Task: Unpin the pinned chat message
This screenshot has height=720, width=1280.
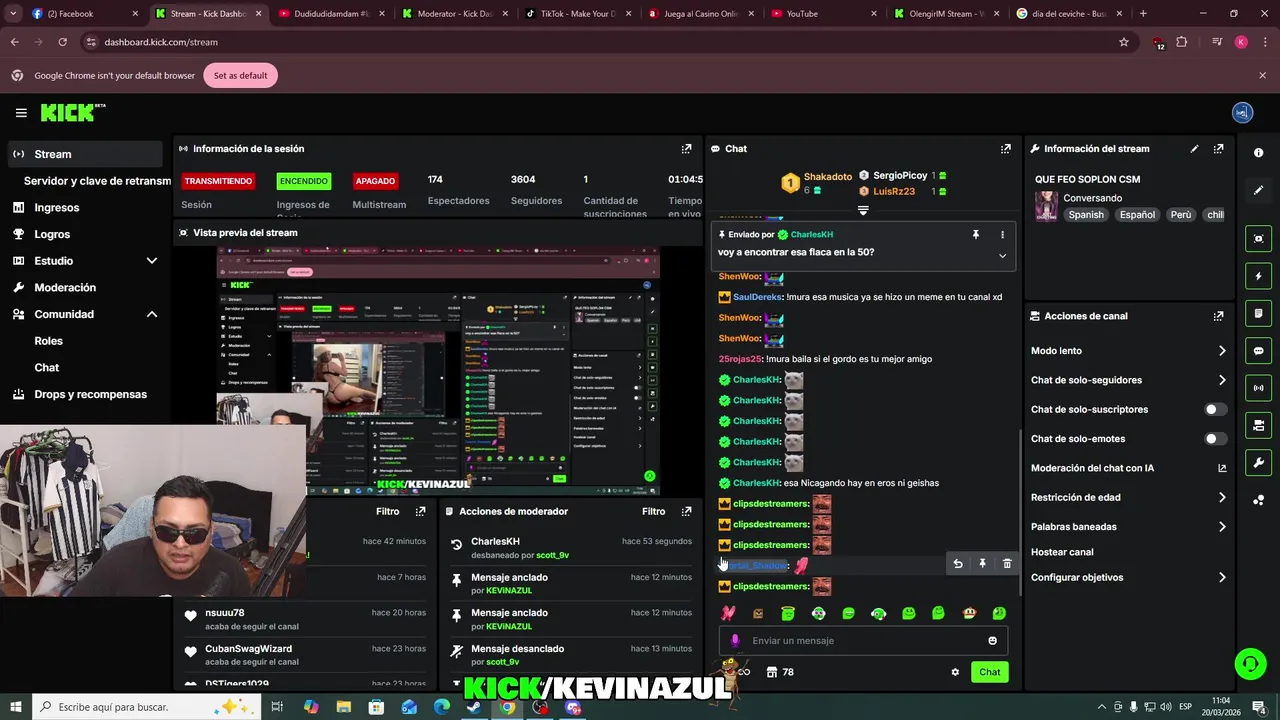Action: point(976,235)
